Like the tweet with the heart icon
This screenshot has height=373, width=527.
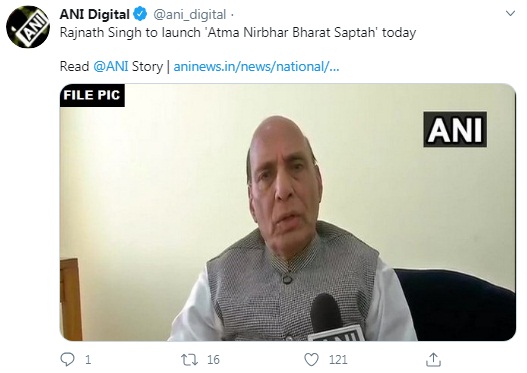311,360
